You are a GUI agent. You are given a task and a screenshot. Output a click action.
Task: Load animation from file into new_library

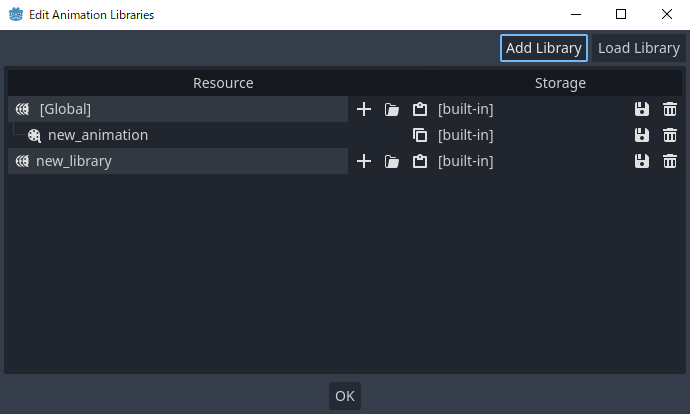point(392,161)
